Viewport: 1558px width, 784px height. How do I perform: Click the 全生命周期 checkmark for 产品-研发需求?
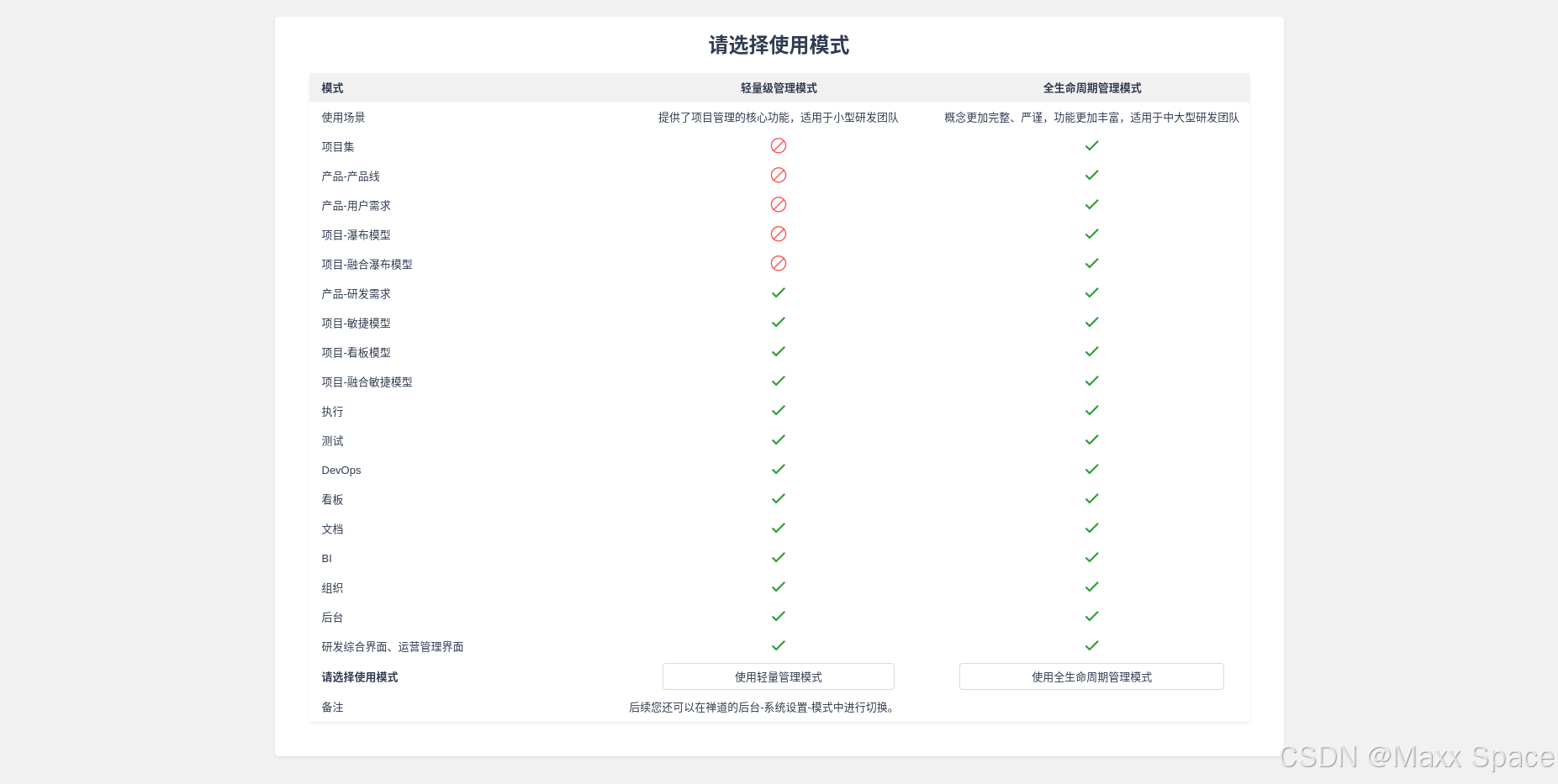[x=1091, y=292]
